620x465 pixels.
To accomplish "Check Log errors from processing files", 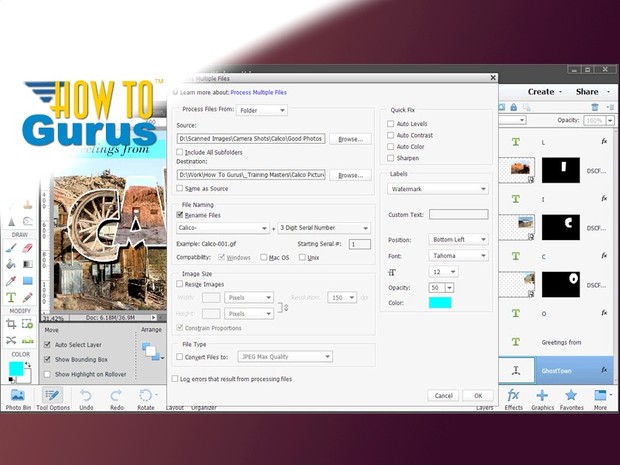I will click(175, 379).
